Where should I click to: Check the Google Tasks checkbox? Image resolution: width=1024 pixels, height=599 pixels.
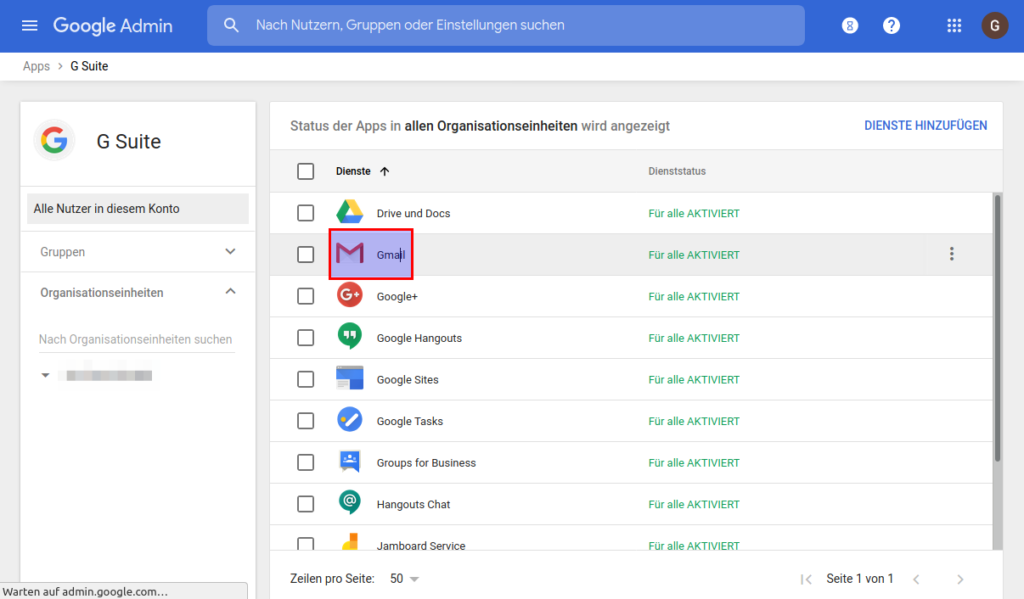306,421
